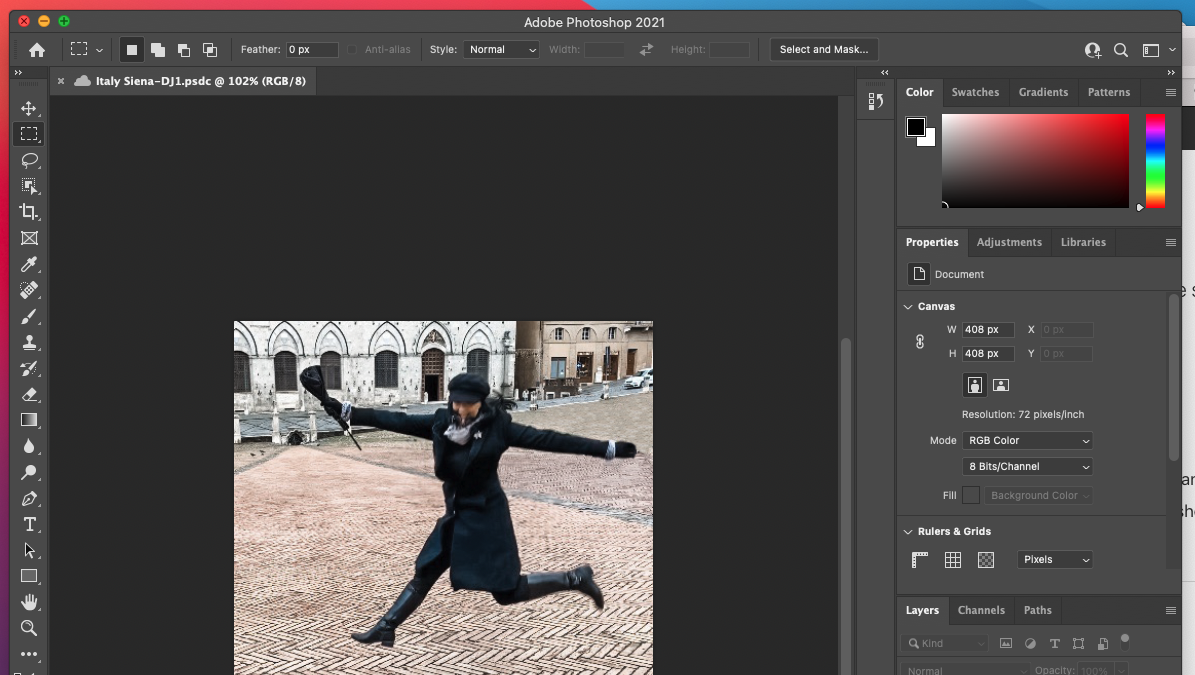The height and width of the screenshot is (675, 1195).
Task: Select the Lasso tool
Action: coord(29,160)
